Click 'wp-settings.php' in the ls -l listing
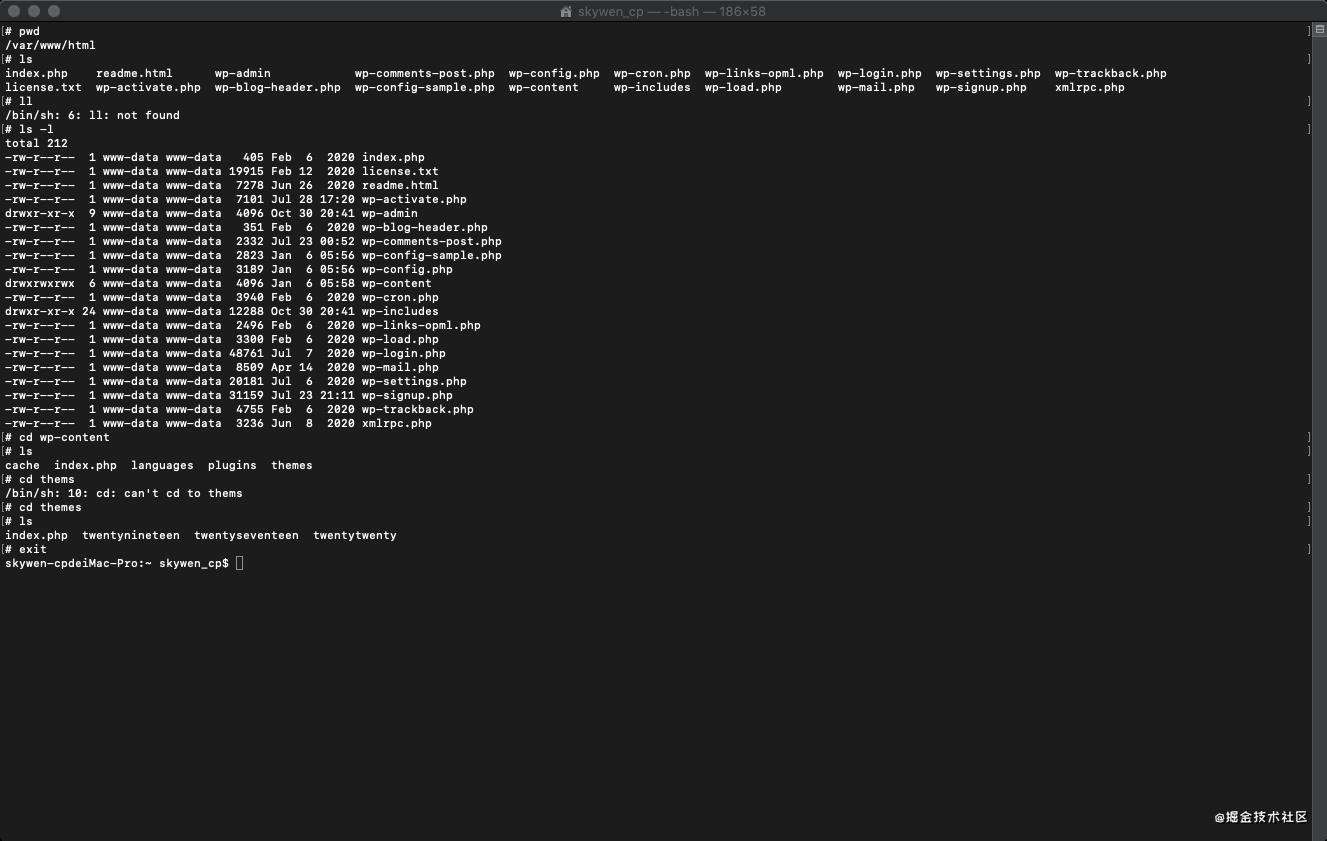Image resolution: width=1327 pixels, height=841 pixels. click(414, 381)
